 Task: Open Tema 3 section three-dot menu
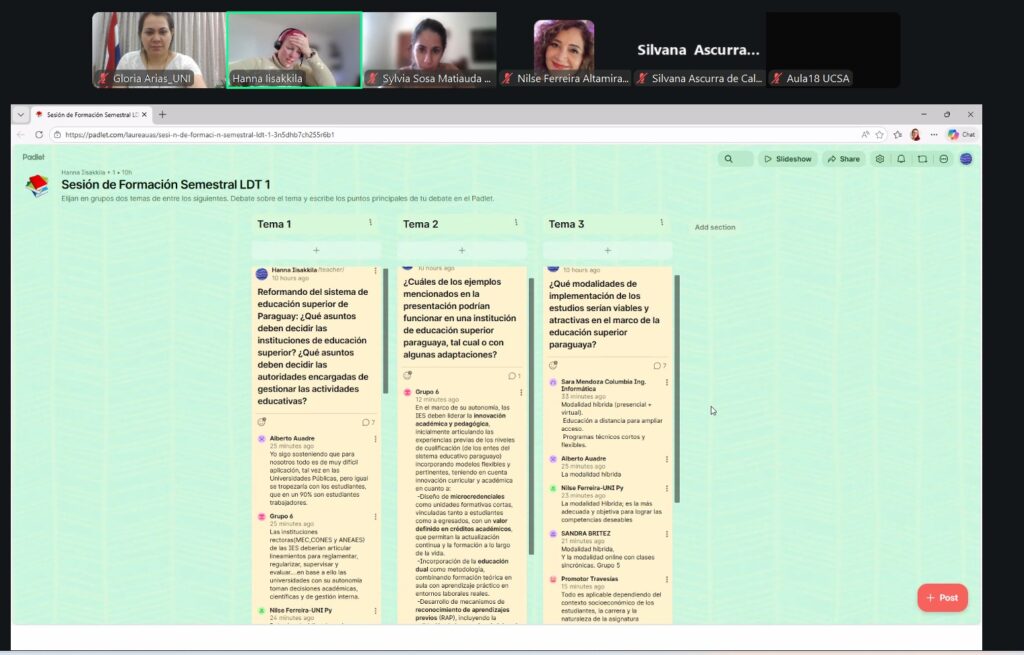[662, 223]
